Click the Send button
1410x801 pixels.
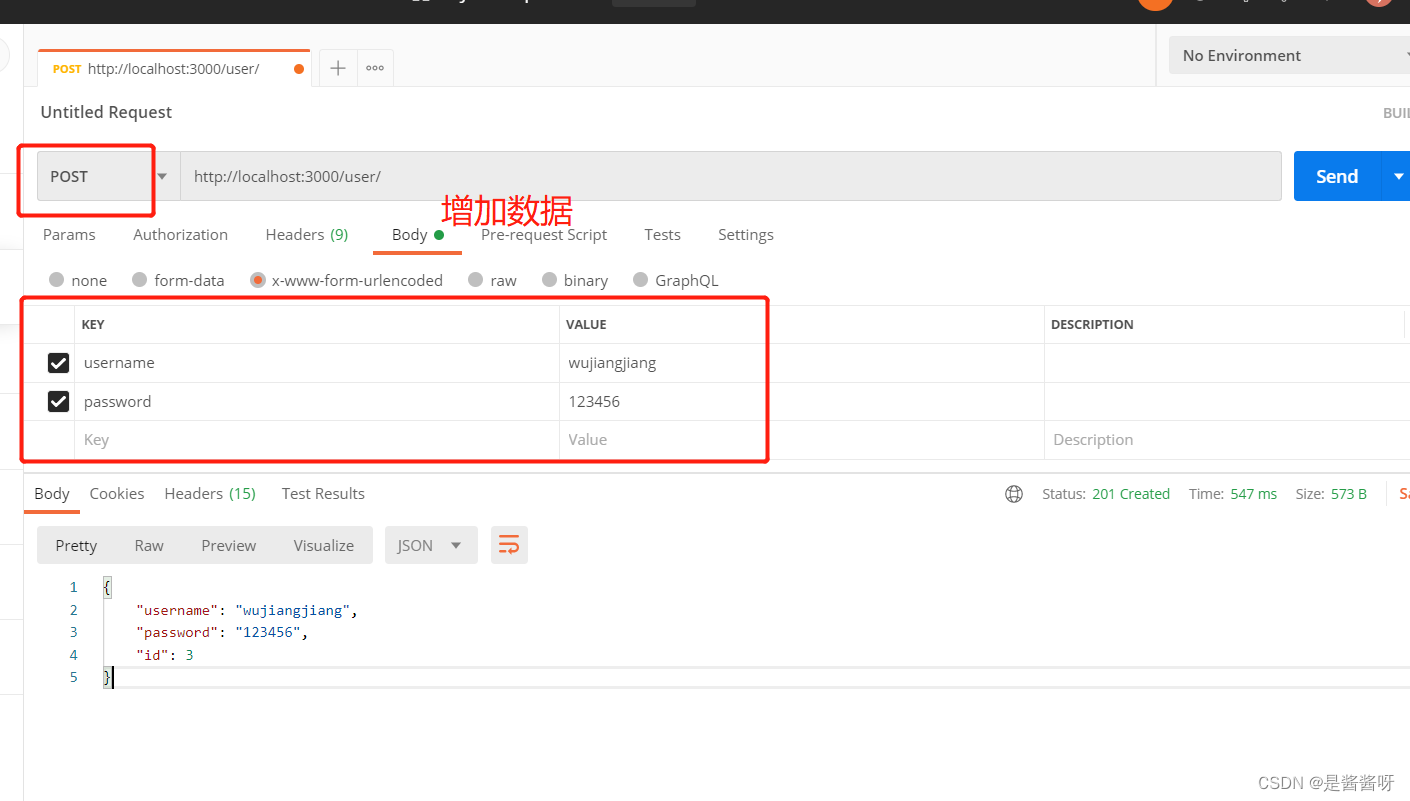coord(1337,176)
